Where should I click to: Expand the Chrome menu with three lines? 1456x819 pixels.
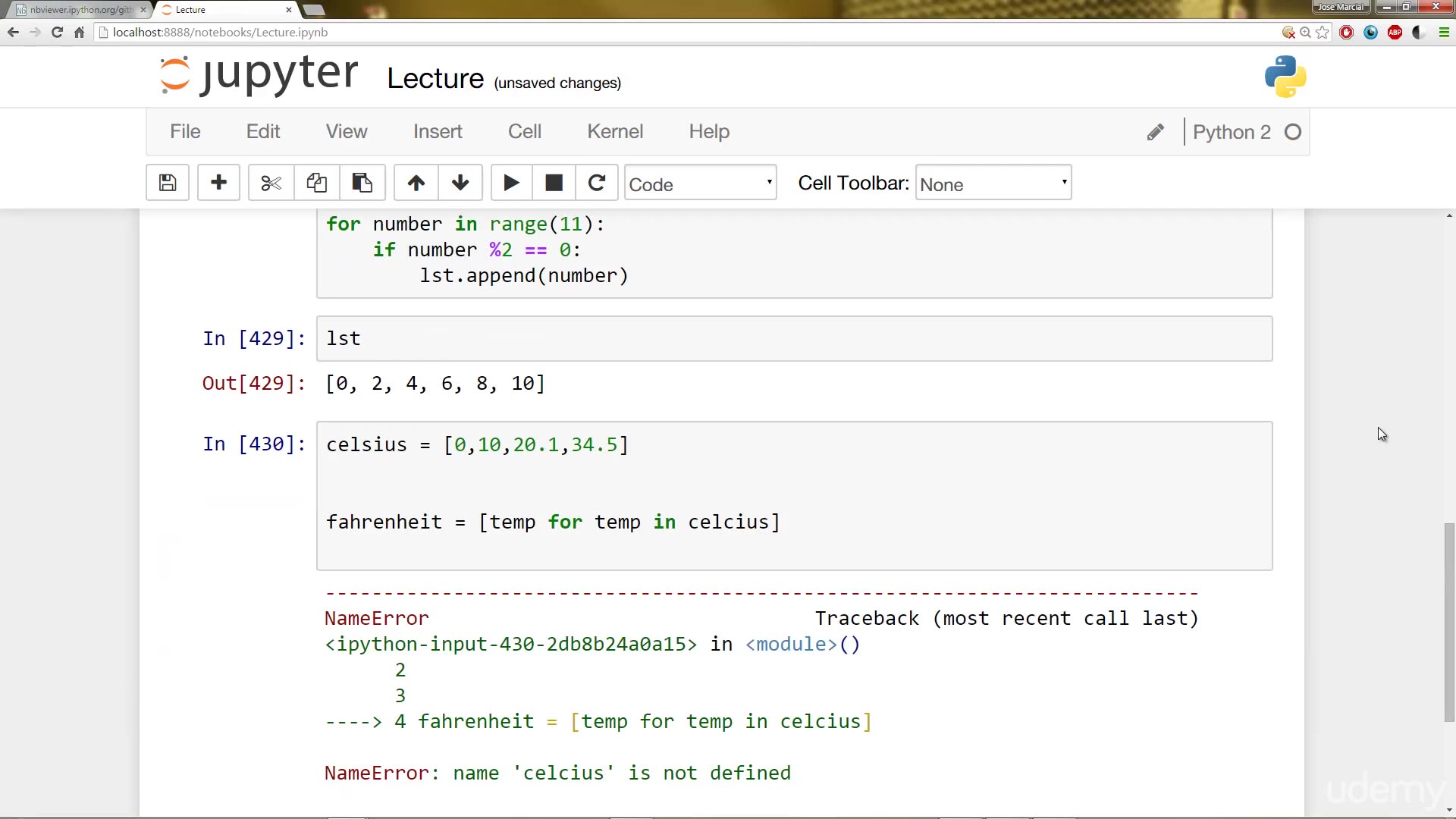point(1444,32)
